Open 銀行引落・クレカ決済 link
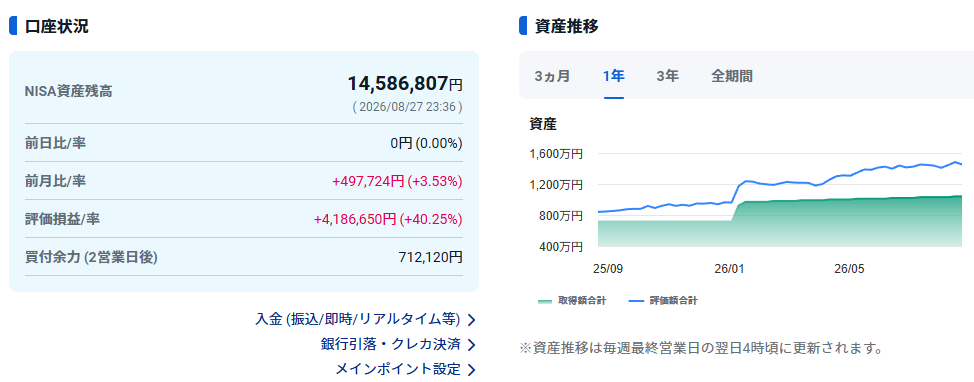 391,344
